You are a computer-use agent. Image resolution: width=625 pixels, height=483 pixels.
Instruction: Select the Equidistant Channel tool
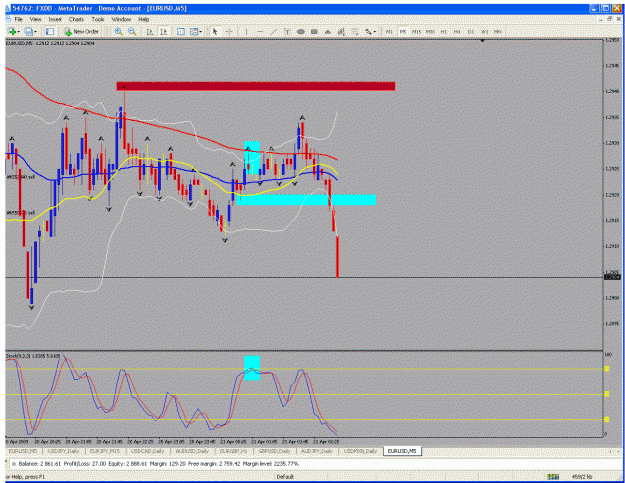(x=341, y=31)
